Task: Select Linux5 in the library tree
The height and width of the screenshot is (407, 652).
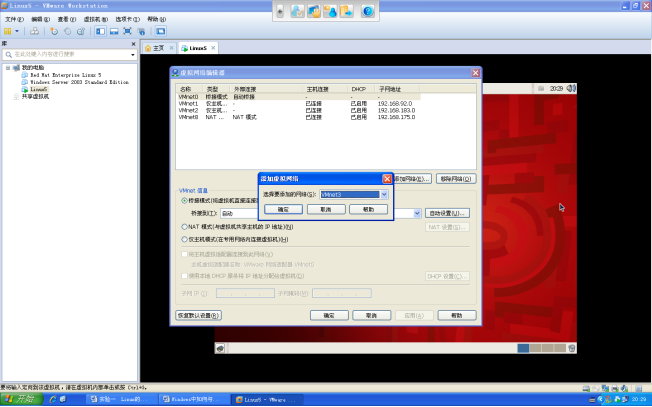Action: tap(39, 89)
